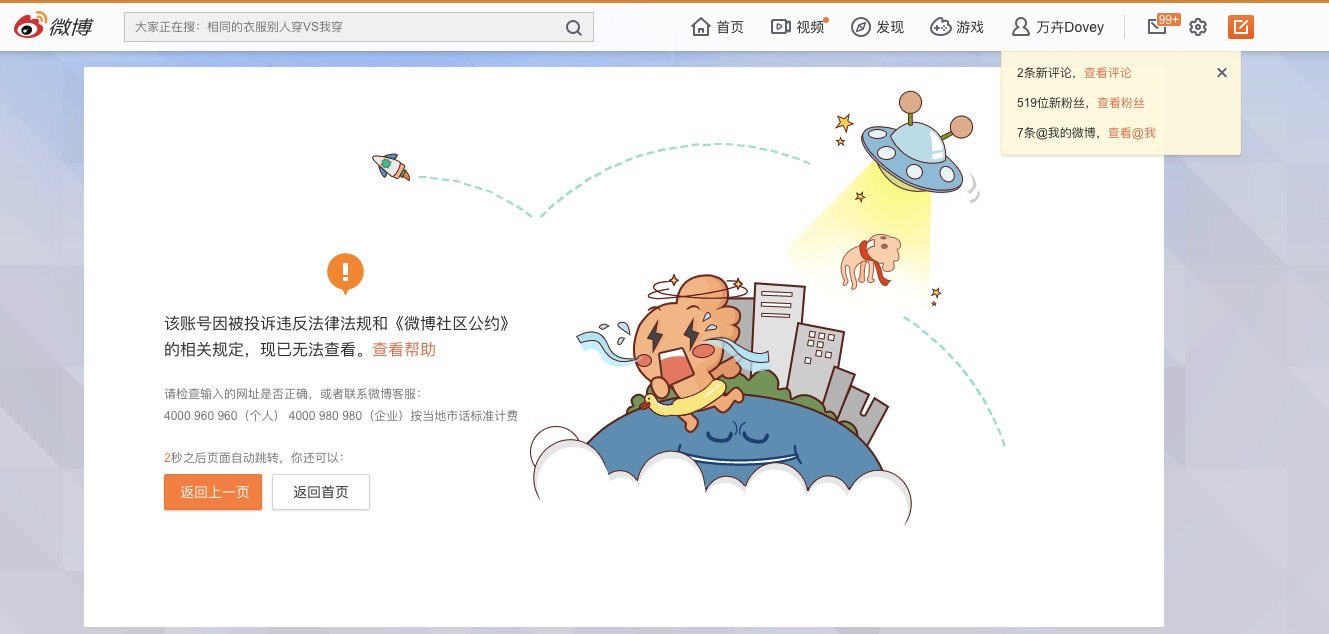Click the house icon next to 首页
Image resolution: width=1329 pixels, height=634 pixels.
click(x=701, y=27)
